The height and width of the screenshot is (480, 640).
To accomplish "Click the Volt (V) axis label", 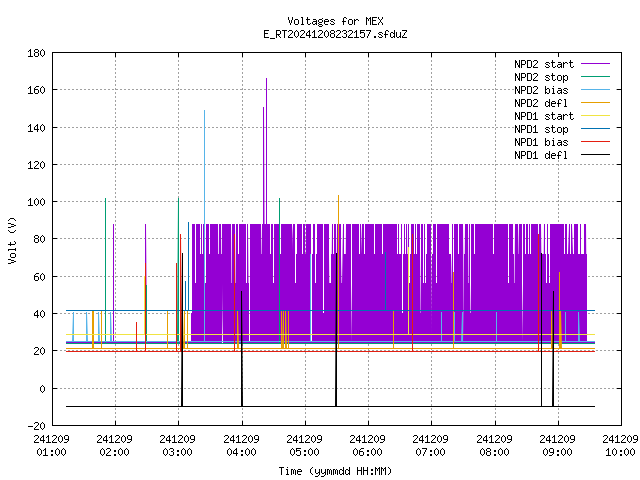I will click(12, 240).
